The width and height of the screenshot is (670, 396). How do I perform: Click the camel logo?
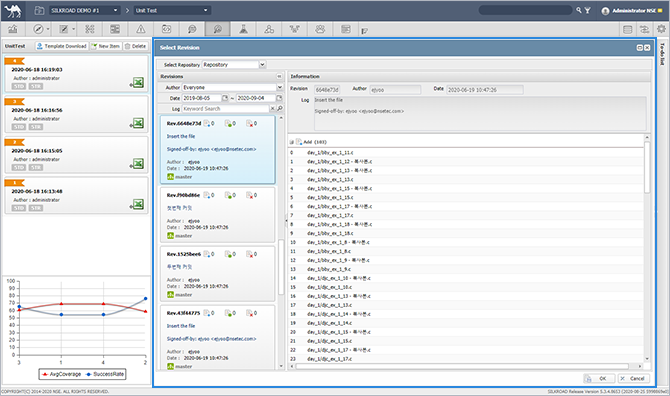coord(13,10)
